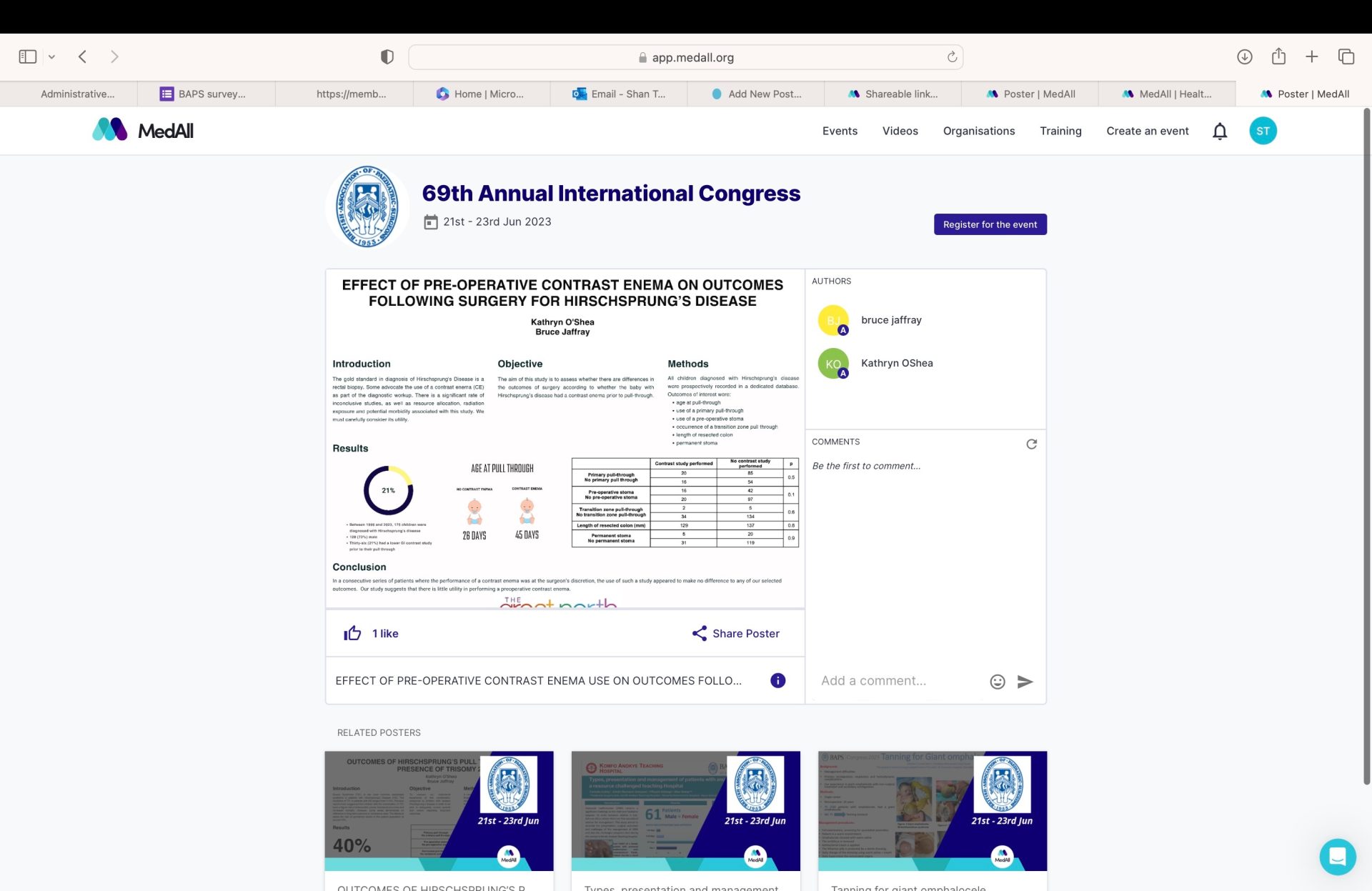
Task: Open author Kathryn OShea profile
Action: pyautogui.click(x=896, y=363)
